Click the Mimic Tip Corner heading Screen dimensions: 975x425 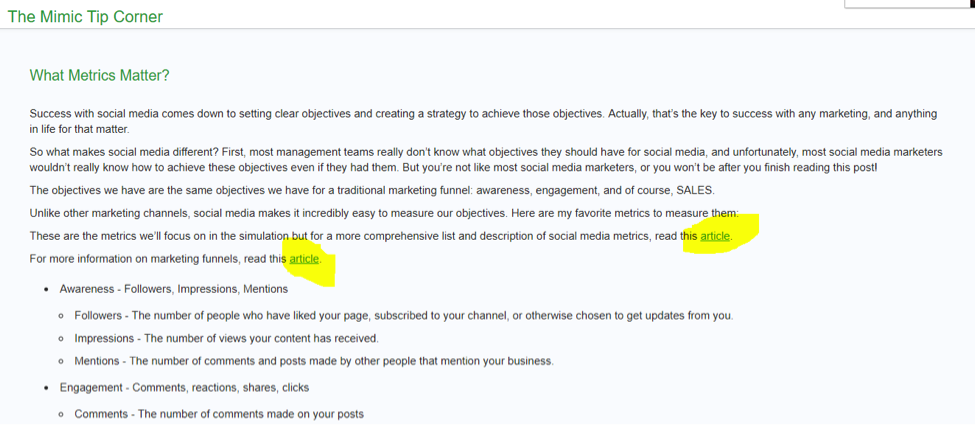point(85,16)
